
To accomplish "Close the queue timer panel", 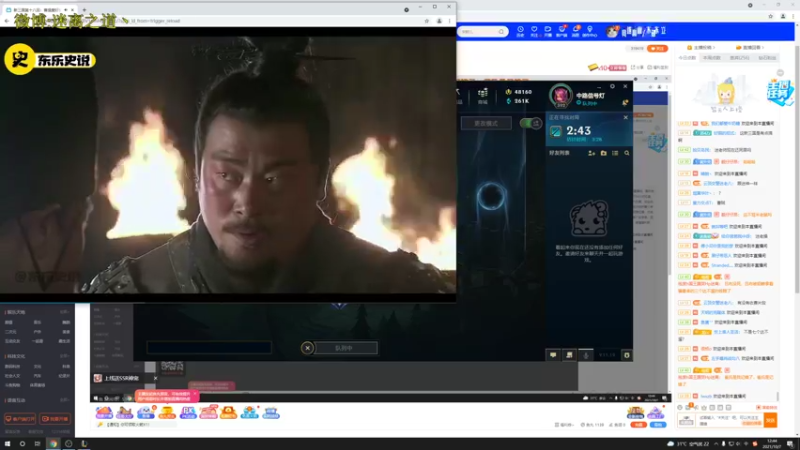I will [626, 117].
